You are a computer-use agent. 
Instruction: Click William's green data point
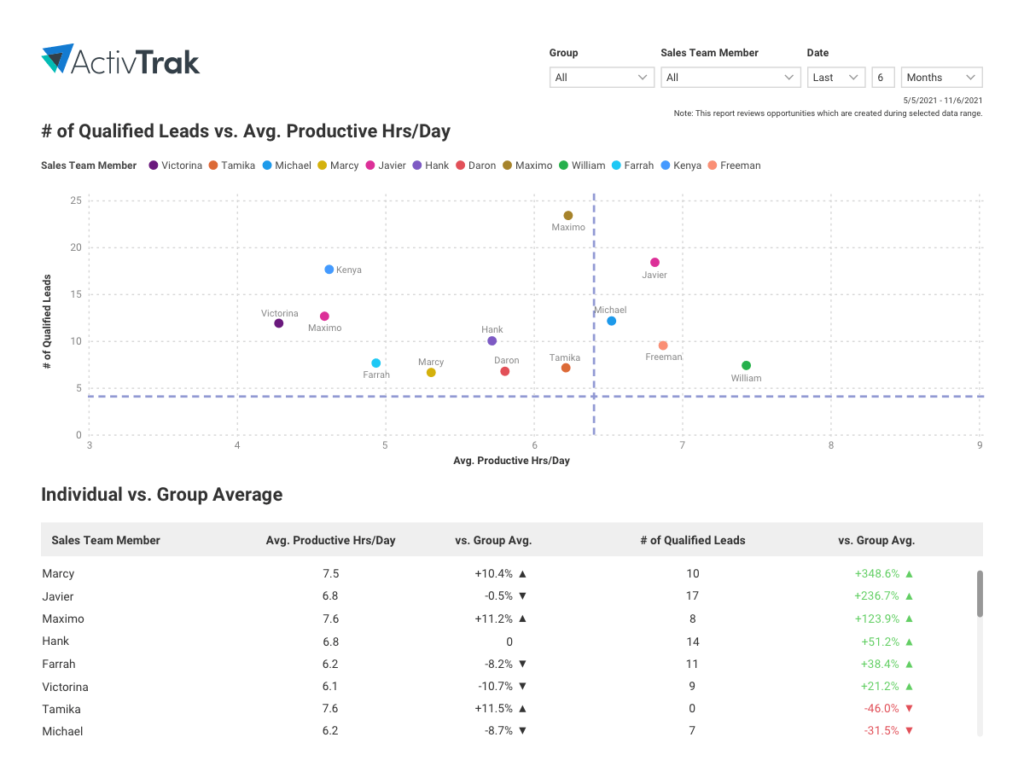pos(746,365)
